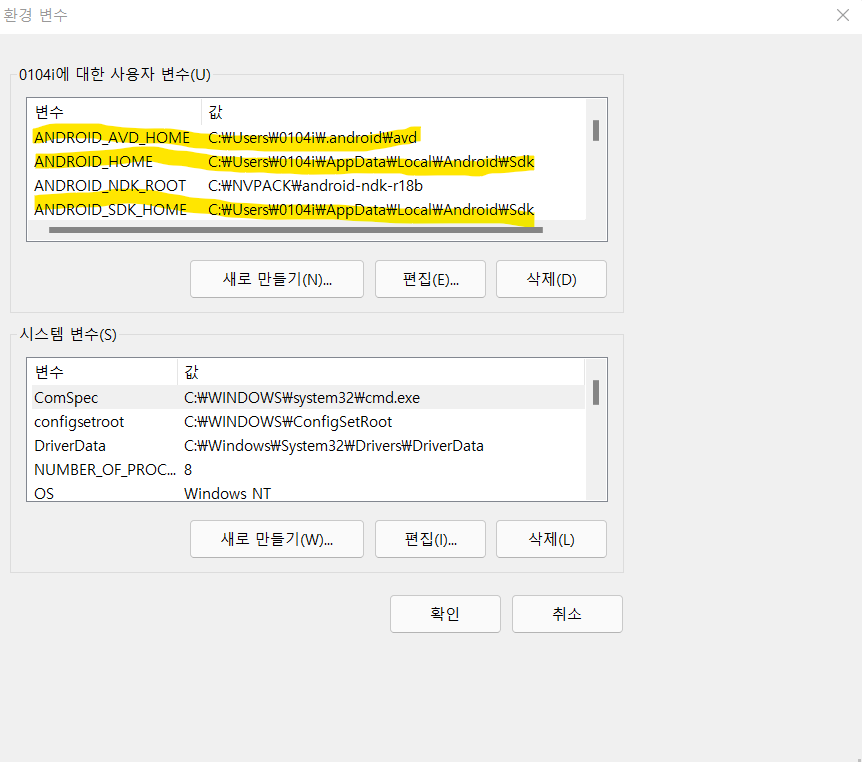Click user variables 변수 column header
The width and height of the screenshot is (862, 762).
[x=114, y=112]
